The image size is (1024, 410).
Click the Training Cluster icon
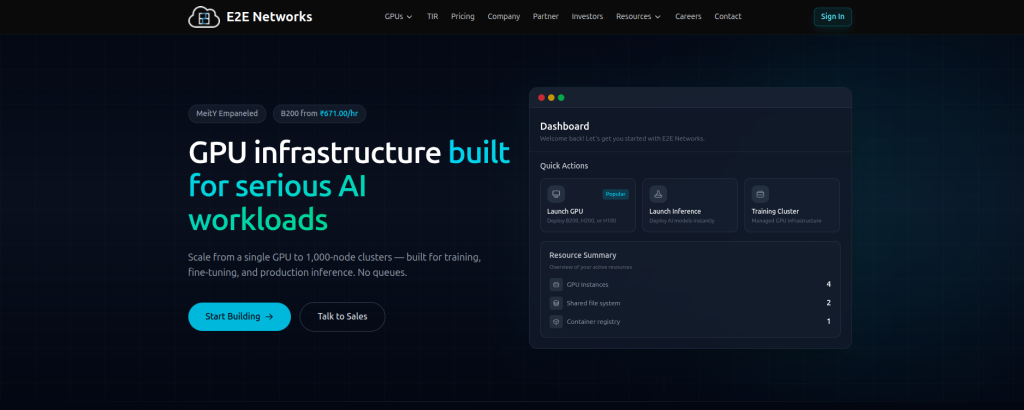point(760,194)
